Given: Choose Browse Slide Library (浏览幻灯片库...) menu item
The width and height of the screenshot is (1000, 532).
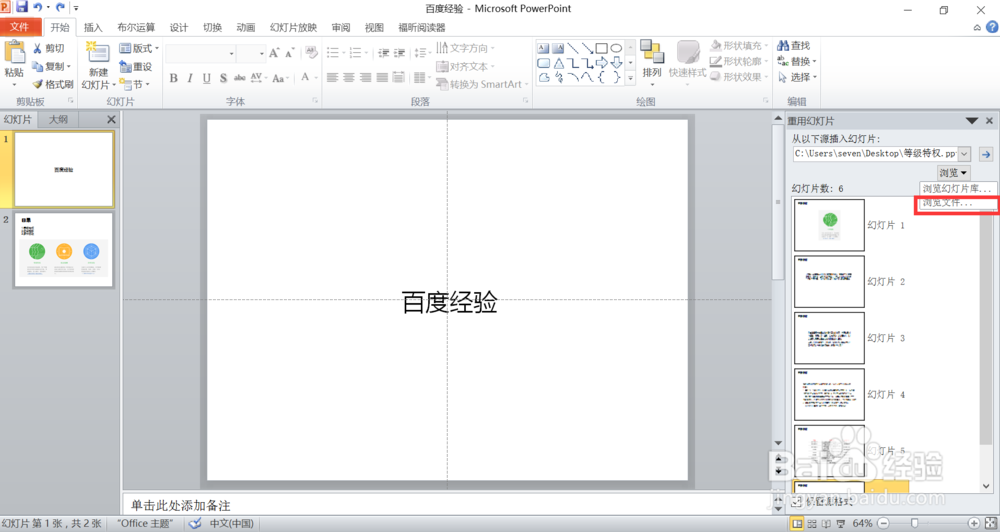Looking at the screenshot, I should [x=957, y=189].
